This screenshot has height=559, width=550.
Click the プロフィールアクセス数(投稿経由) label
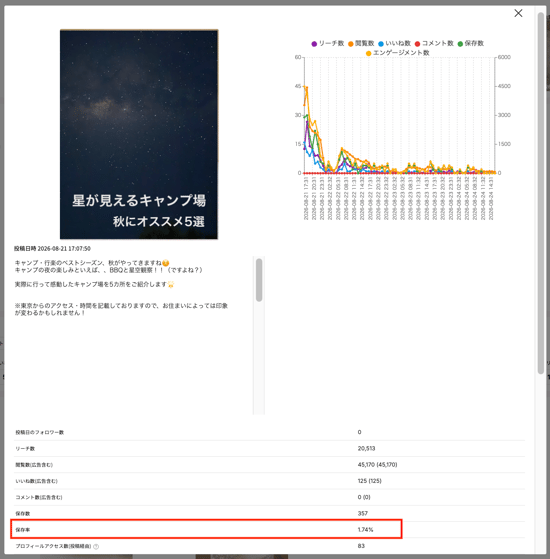click(x=53, y=546)
